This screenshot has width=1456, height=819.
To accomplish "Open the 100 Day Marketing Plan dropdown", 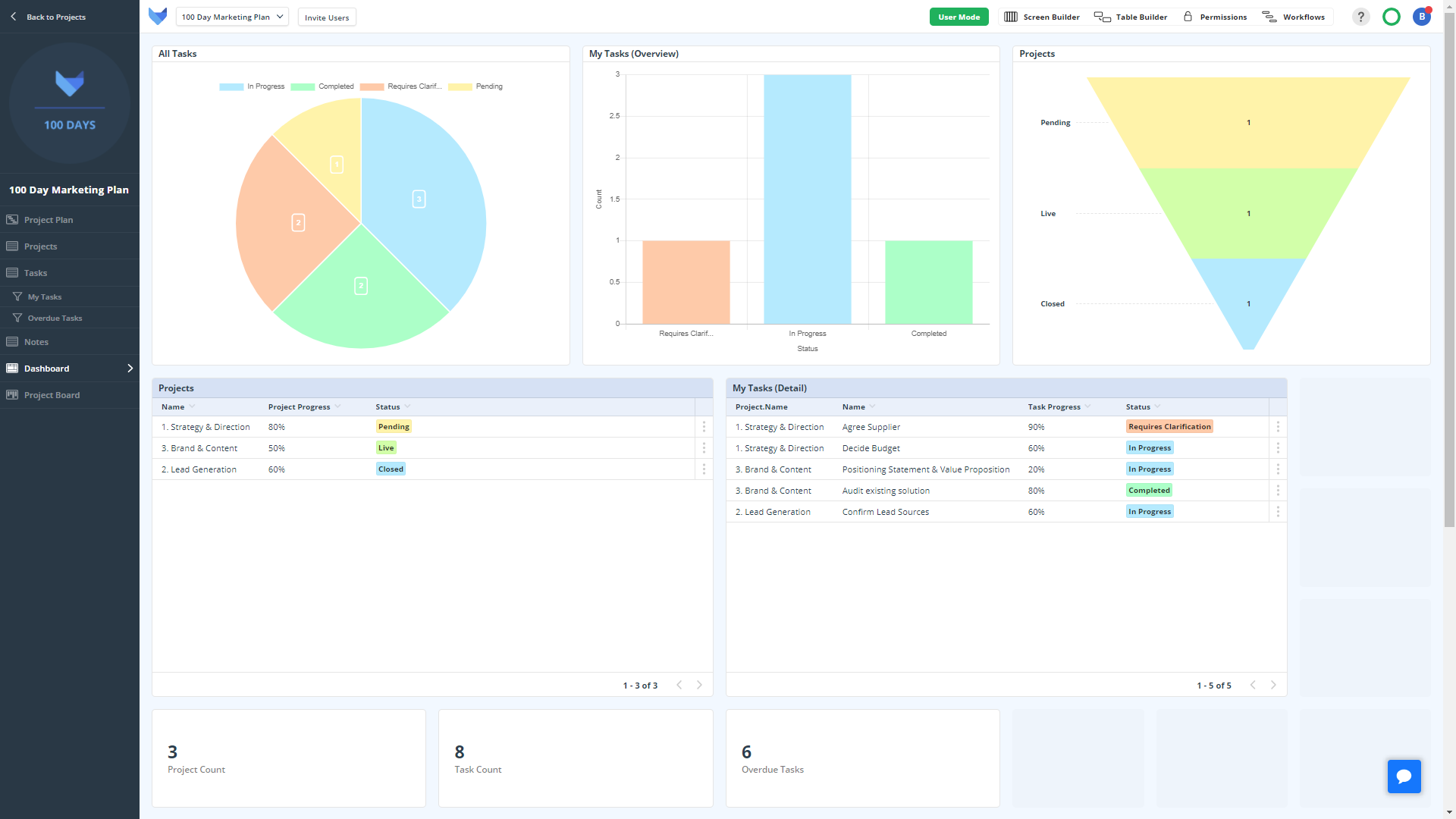I will [x=232, y=17].
